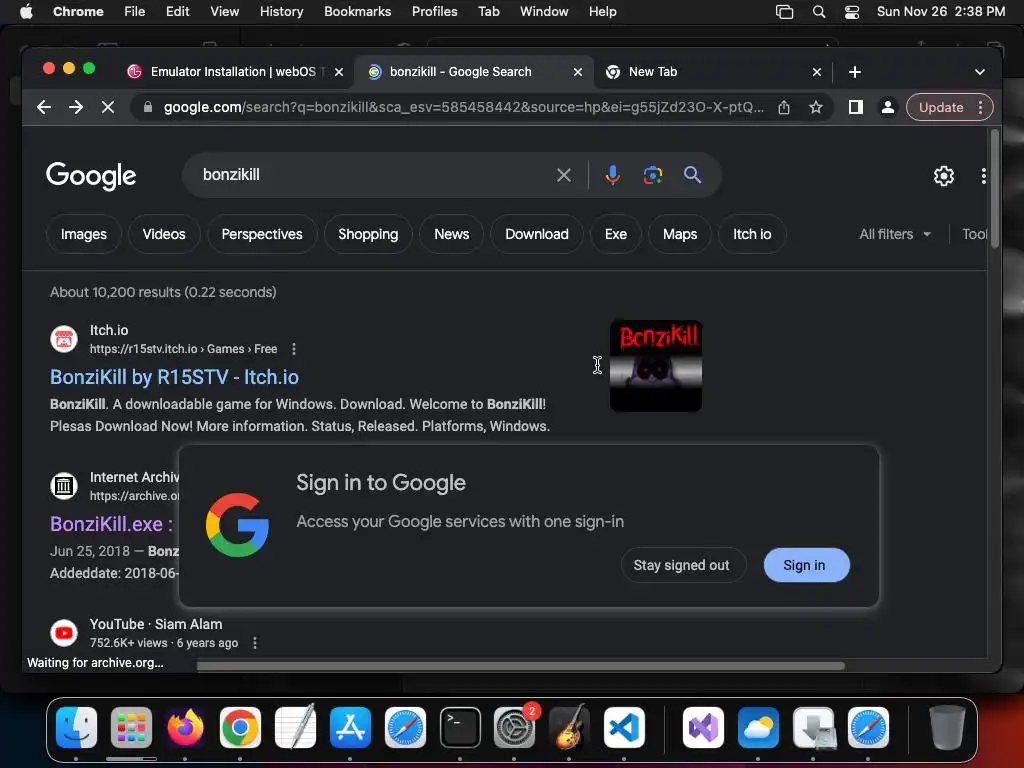This screenshot has width=1024, height=768.
Task: Bookmark this page with star icon
Action: point(816,107)
